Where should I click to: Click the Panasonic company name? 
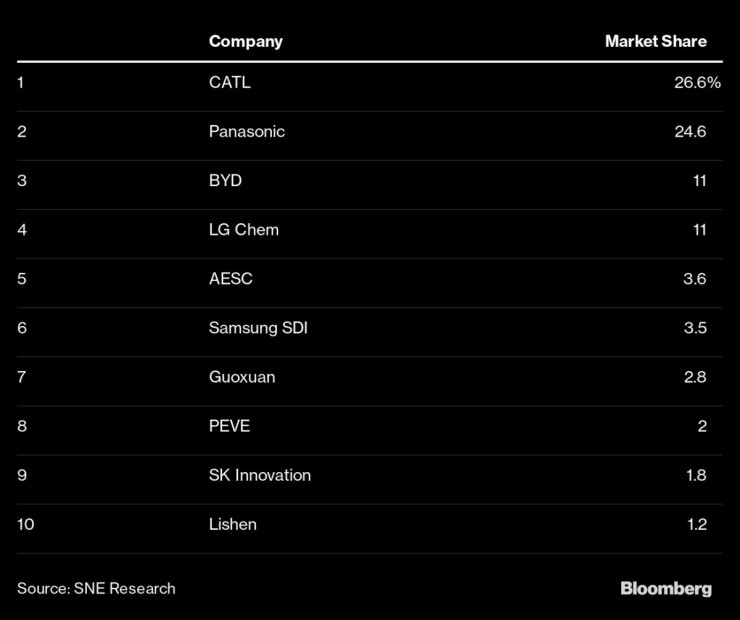(x=246, y=132)
